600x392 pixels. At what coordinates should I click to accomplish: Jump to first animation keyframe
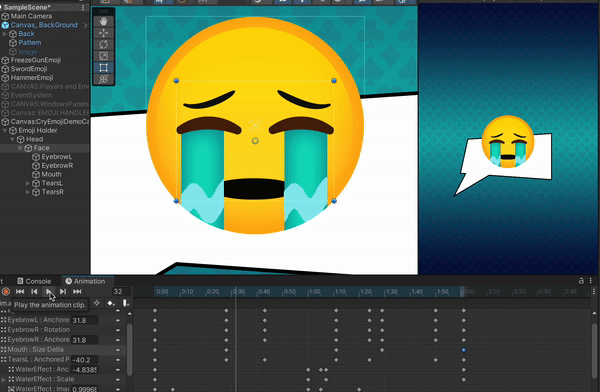tap(20, 292)
